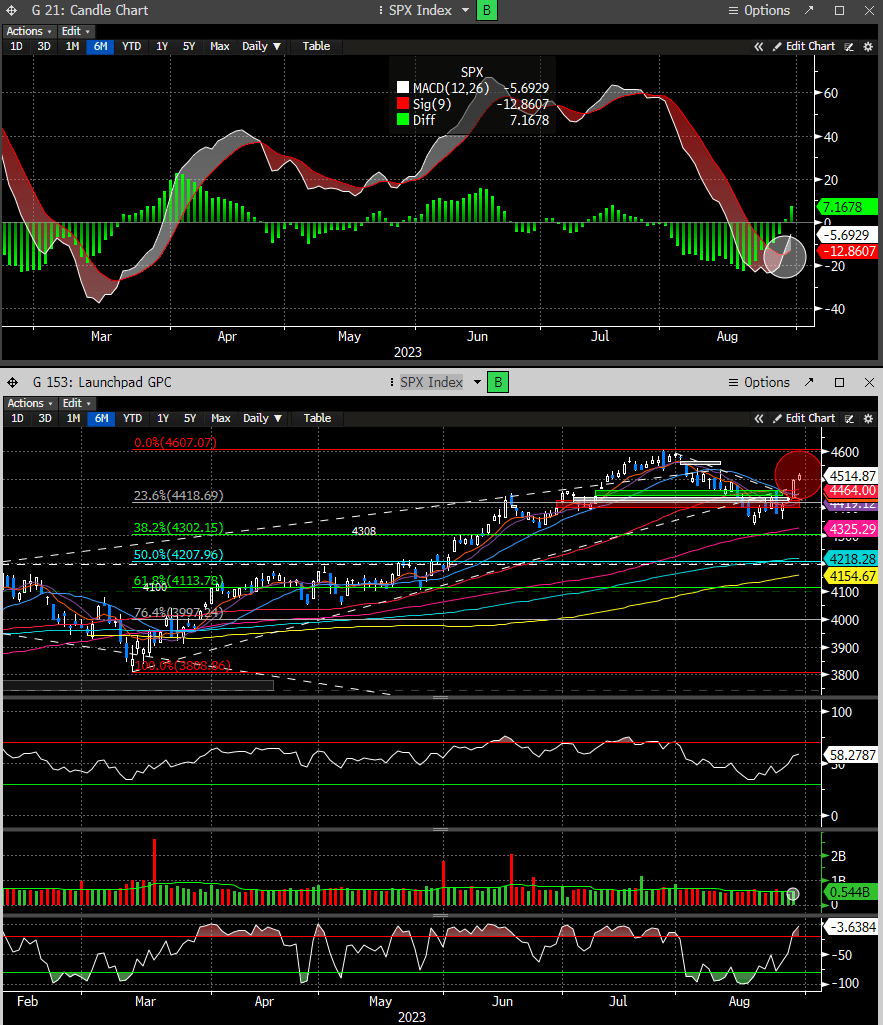Click the move handle icon of G 153 Launchpad GPC
The height and width of the screenshot is (1025, 883).
click(12, 382)
